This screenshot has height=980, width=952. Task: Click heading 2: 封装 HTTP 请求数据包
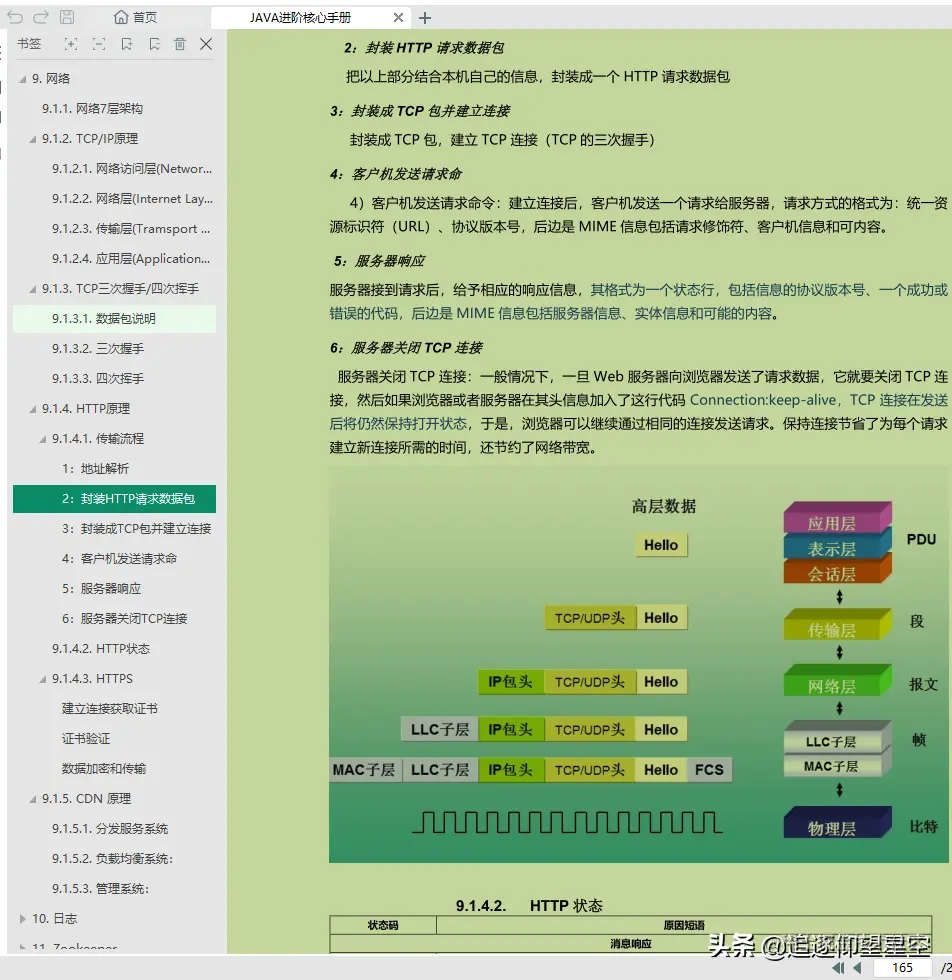[424, 48]
